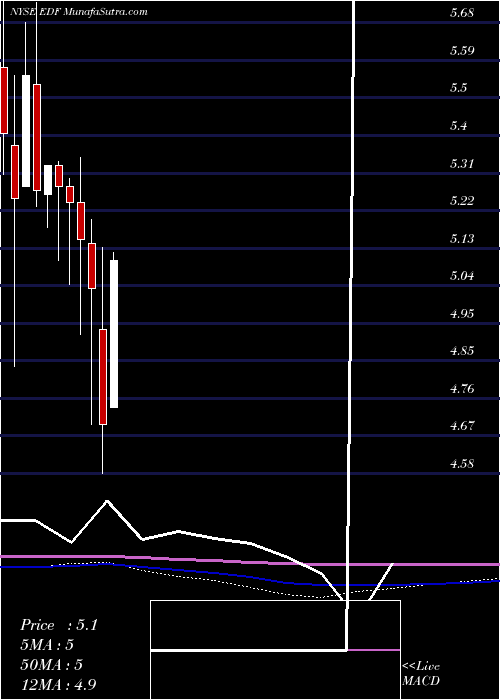
Task: Click the 5.4 price axis label
Action: [x=458, y=125]
